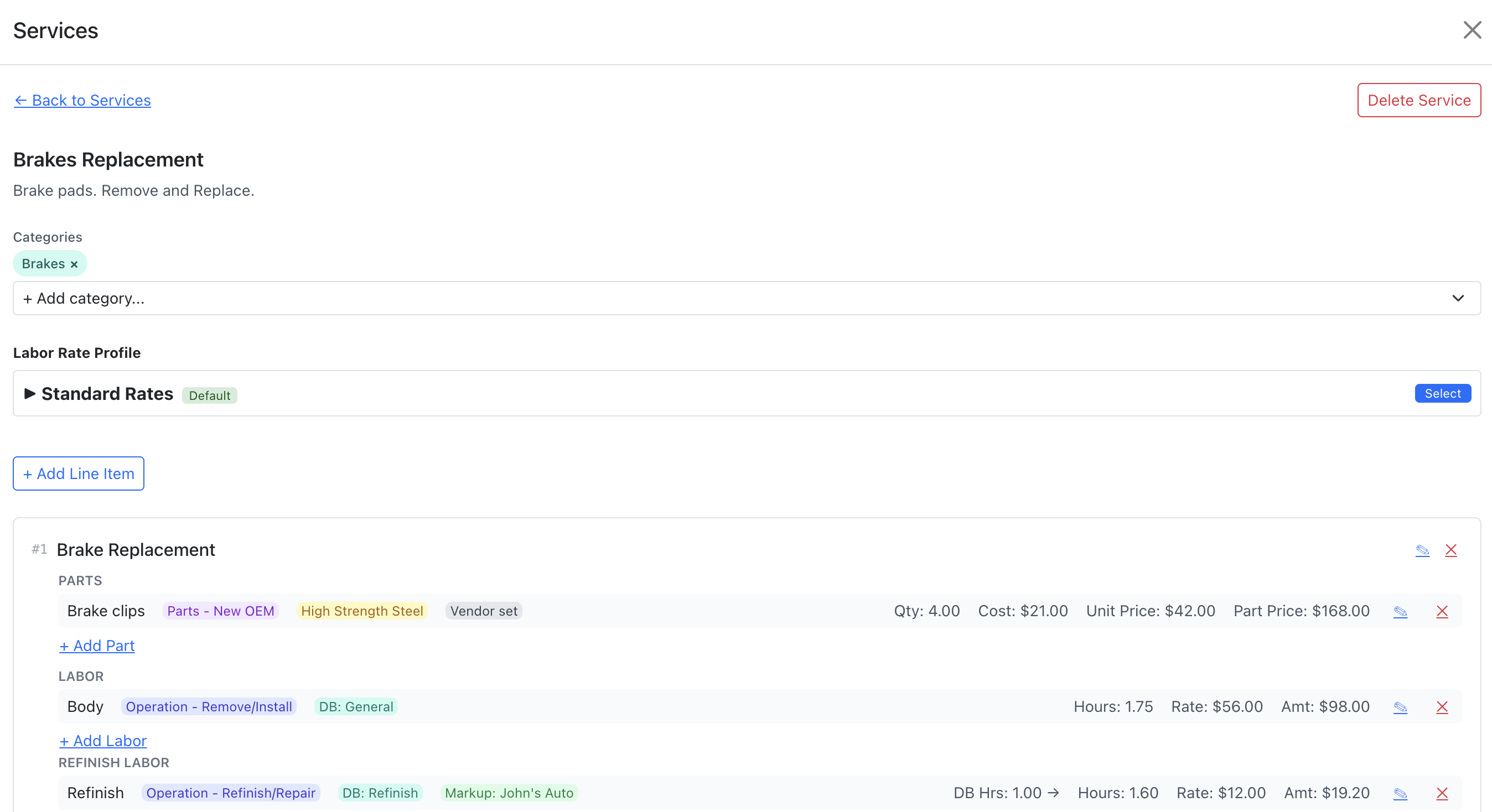Click Part Price: $168.00 value
This screenshot has width=1492, height=812.
point(1302,611)
